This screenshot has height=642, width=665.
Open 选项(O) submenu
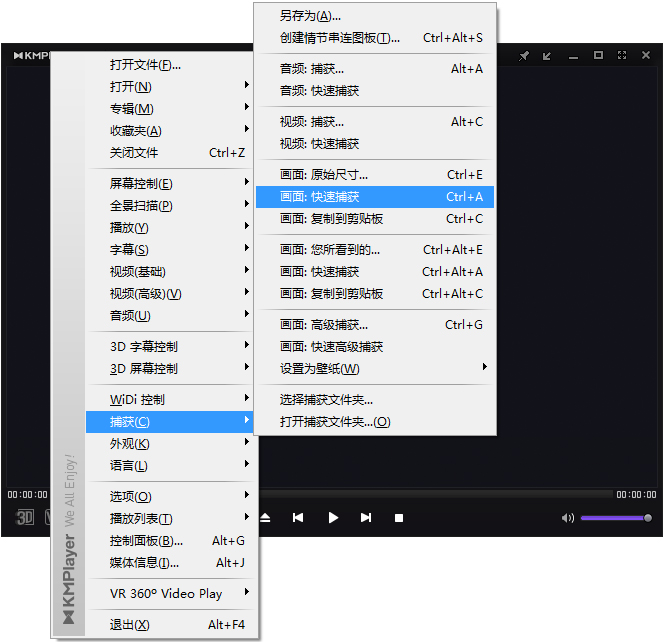coord(170,497)
